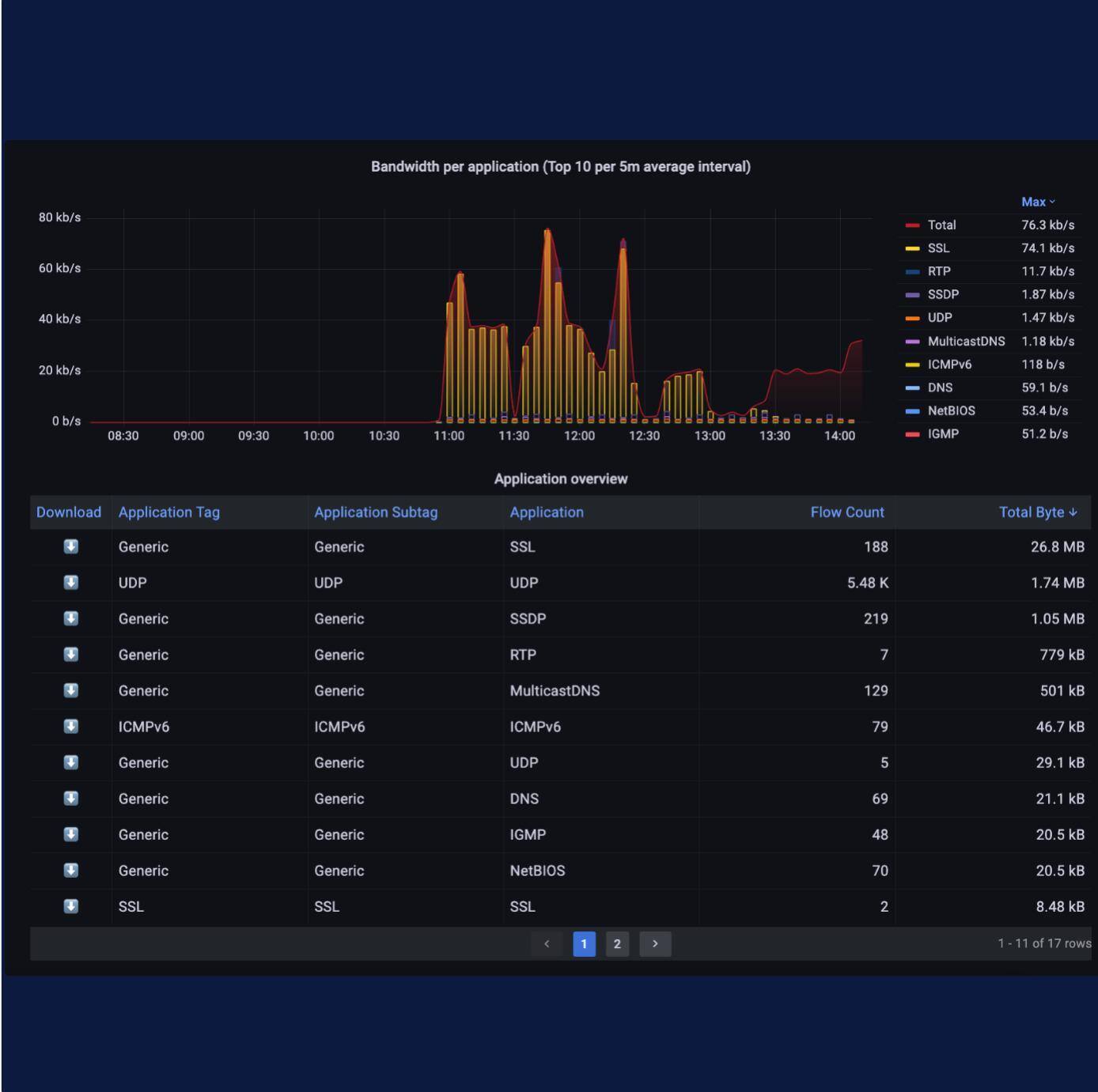Download the NetBIOS row data
1098x1092 pixels.
(x=70, y=870)
